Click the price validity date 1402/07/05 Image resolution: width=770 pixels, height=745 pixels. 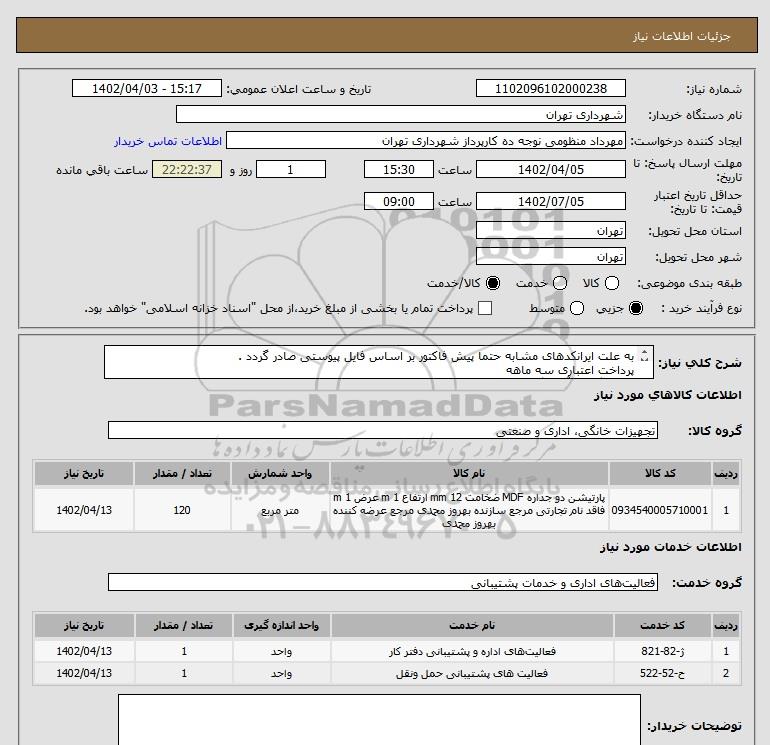click(550, 201)
